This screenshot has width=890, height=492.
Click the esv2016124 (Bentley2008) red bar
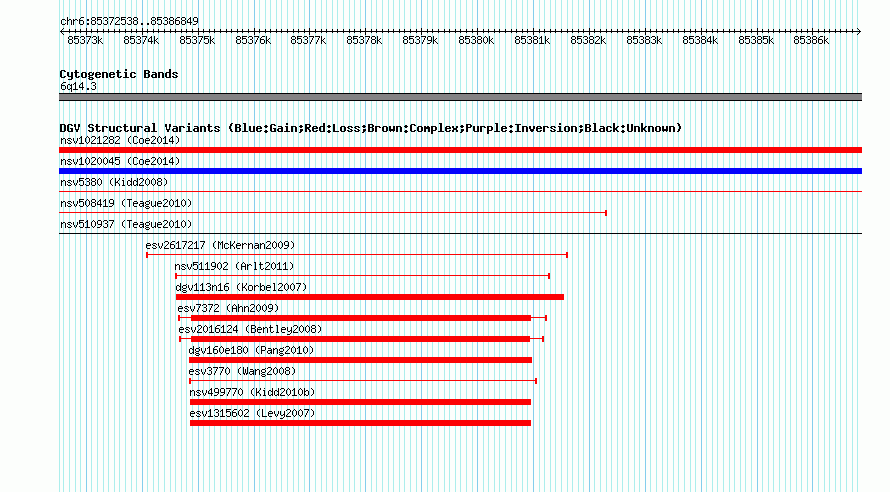360,339
